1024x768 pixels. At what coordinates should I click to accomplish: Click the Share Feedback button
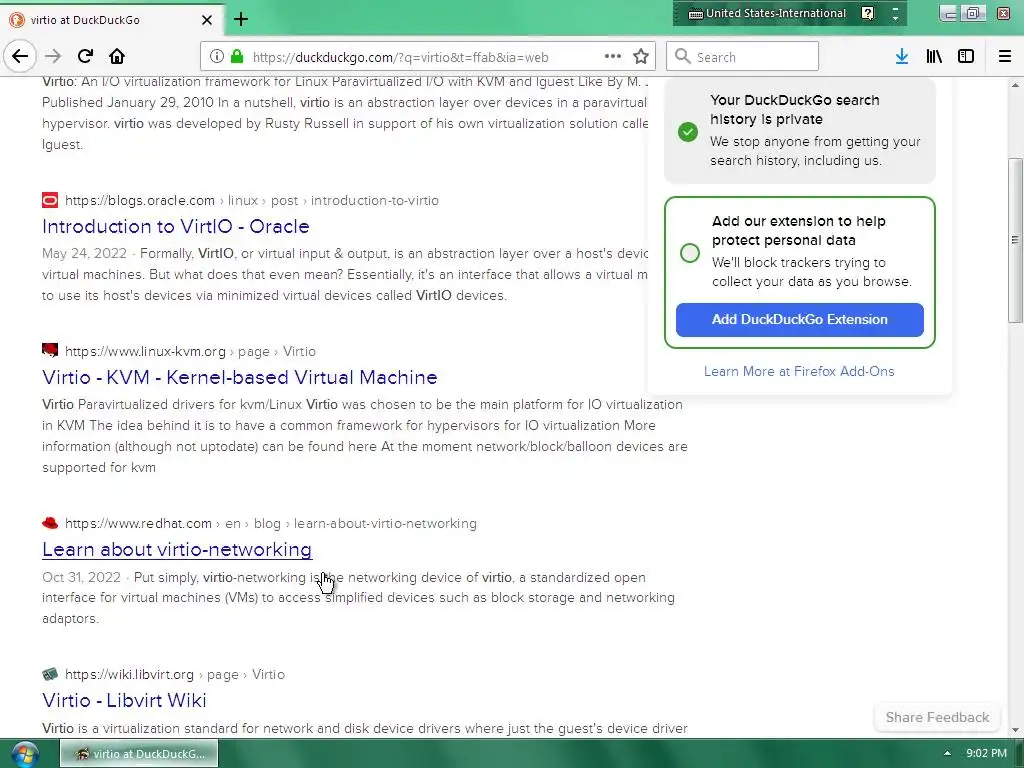937,717
